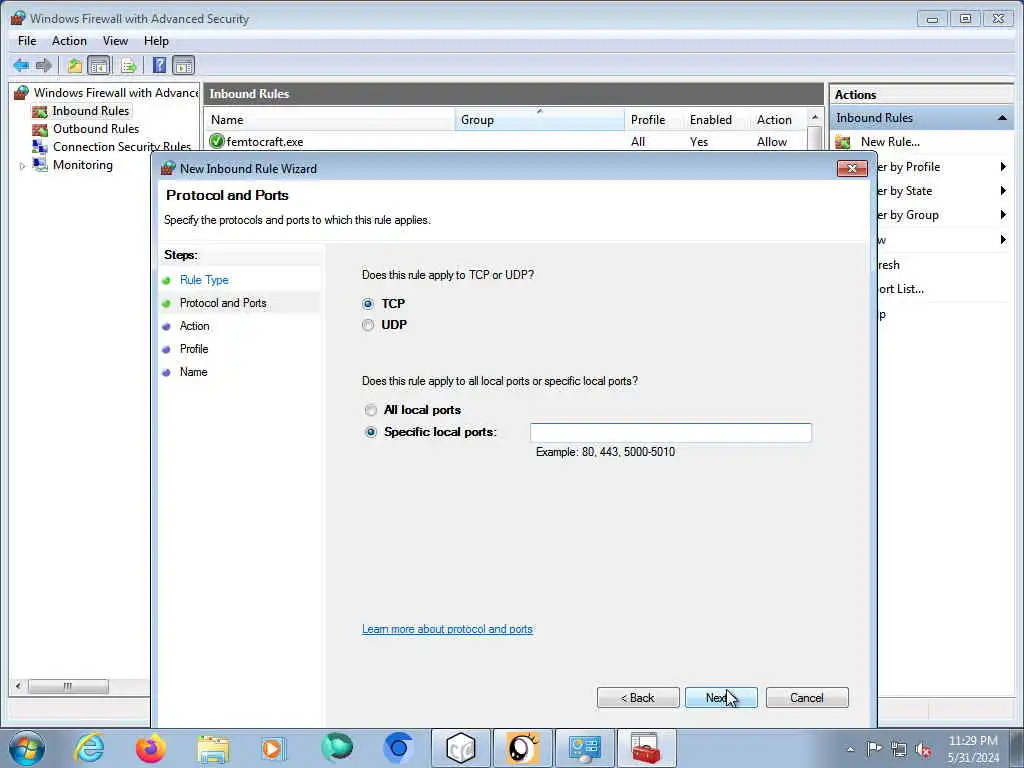1024x768 pixels.
Task: Expand the View submenu arrow in Actions
Action: (1003, 240)
